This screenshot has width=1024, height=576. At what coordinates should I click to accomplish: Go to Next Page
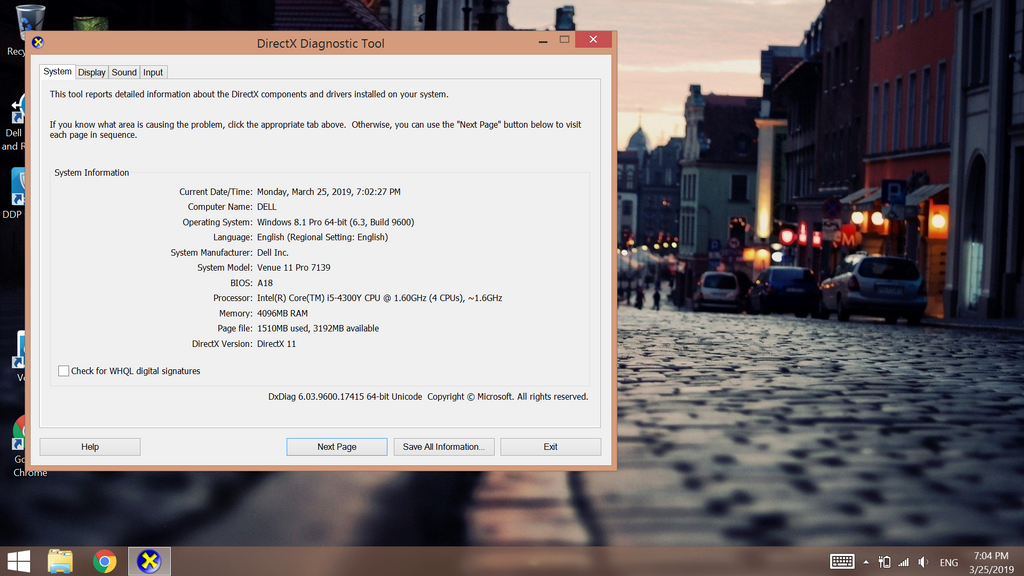click(x=337, y=447)
